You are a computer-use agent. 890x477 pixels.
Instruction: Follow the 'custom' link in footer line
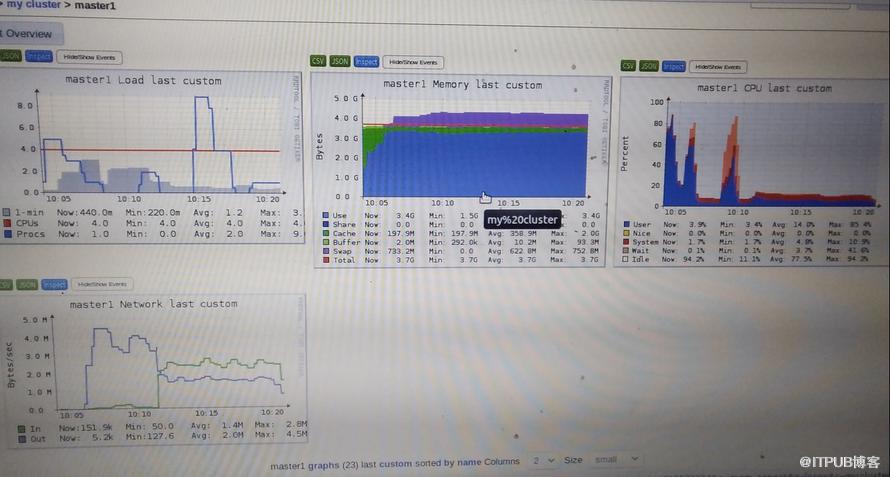click(395, 463)
